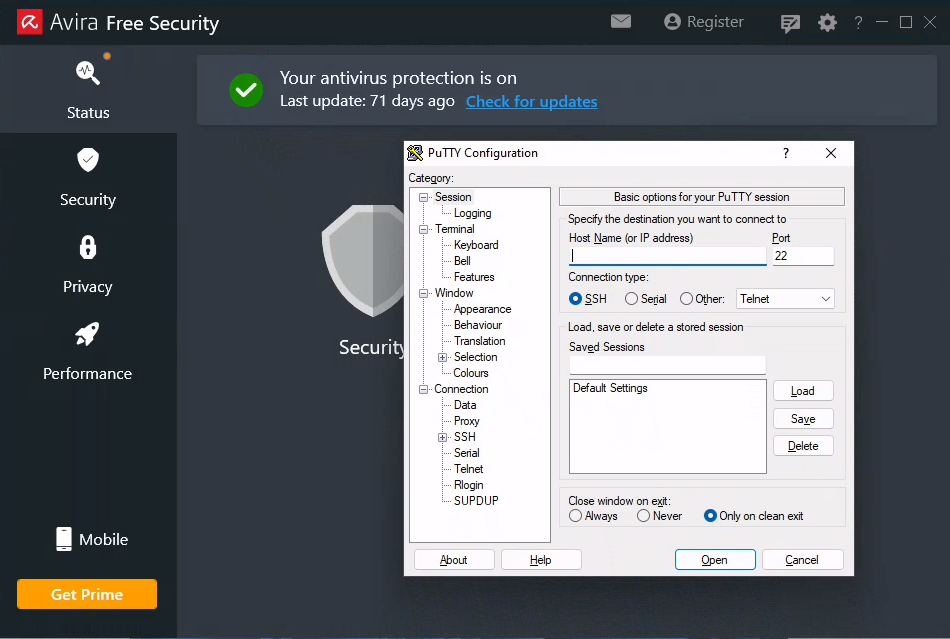Click the Register user account icon
The image size is (950, 639).
click(x=672, y=22)
